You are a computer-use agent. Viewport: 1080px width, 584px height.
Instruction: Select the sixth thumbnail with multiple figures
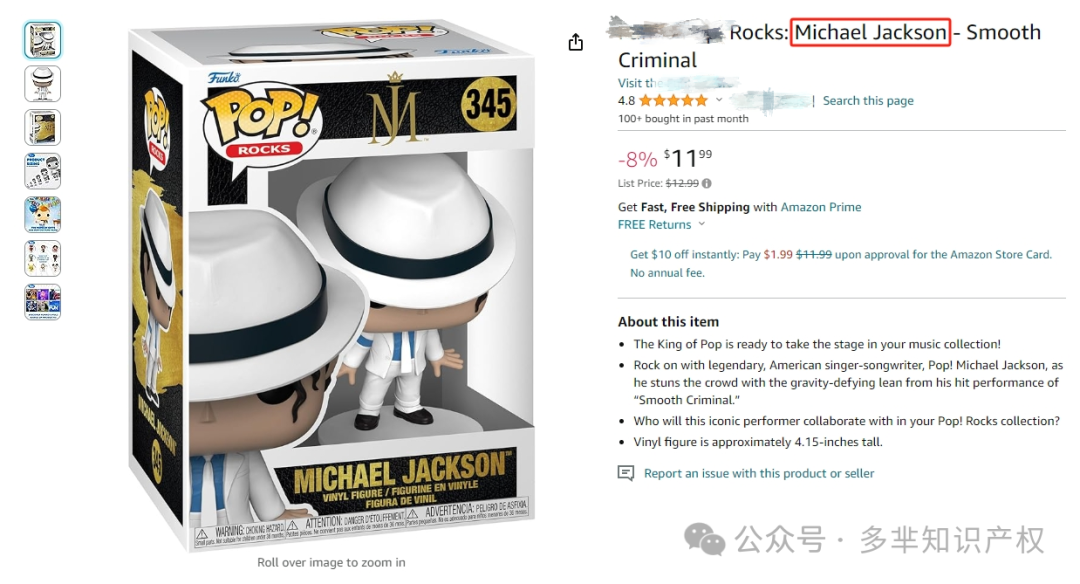tap(43, 258)
